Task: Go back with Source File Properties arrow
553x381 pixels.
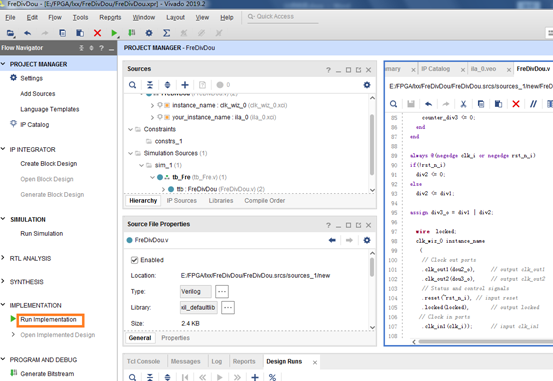Action: click(332, 240)
